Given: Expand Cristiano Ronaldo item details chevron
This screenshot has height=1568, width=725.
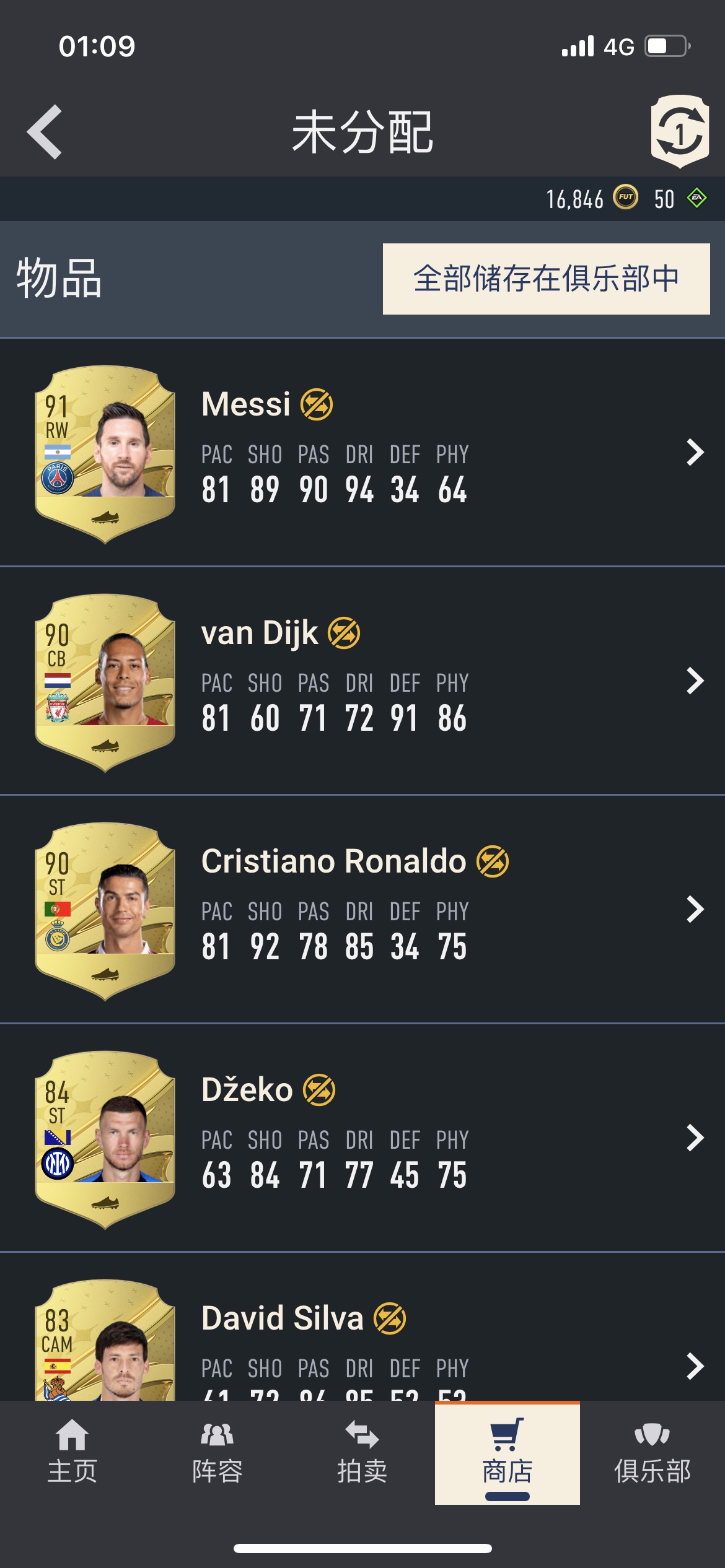Looking at the screenshot, I should (695, 909).
